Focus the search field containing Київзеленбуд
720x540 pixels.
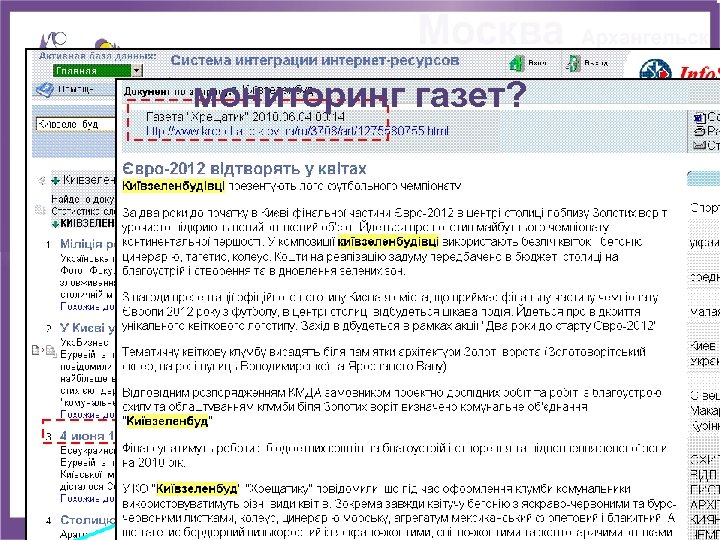click(x=75, y=124)
